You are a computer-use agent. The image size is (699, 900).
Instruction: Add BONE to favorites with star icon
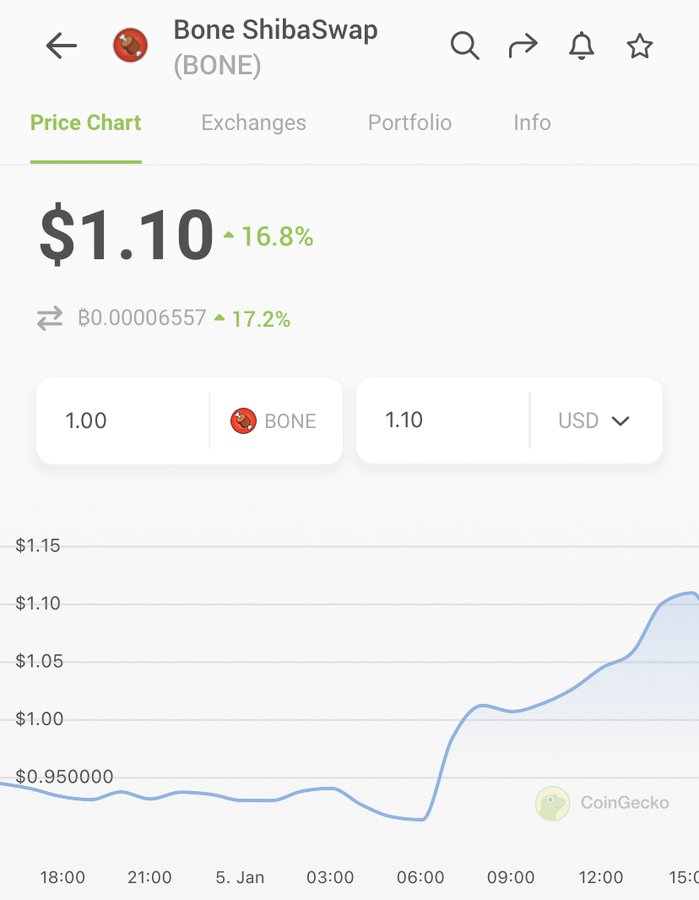tap(639, 46)
